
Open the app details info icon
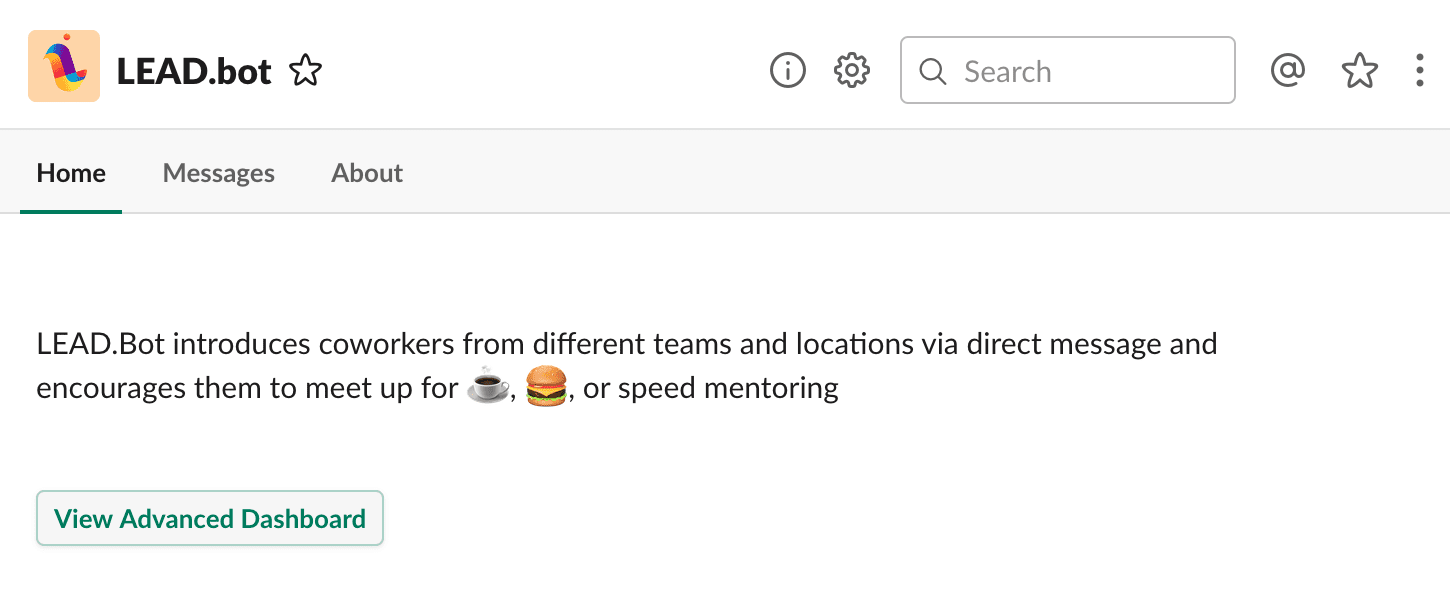[x=788, y=71]
